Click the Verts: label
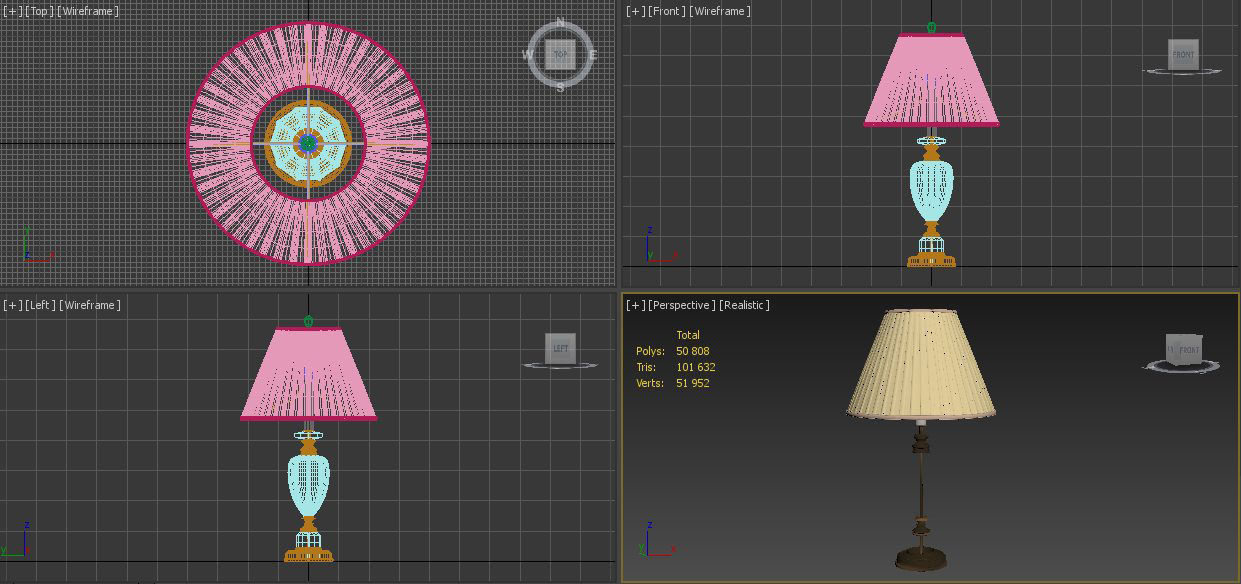The width and height of the screenshot is (1241, 584). tap(650, 383)
